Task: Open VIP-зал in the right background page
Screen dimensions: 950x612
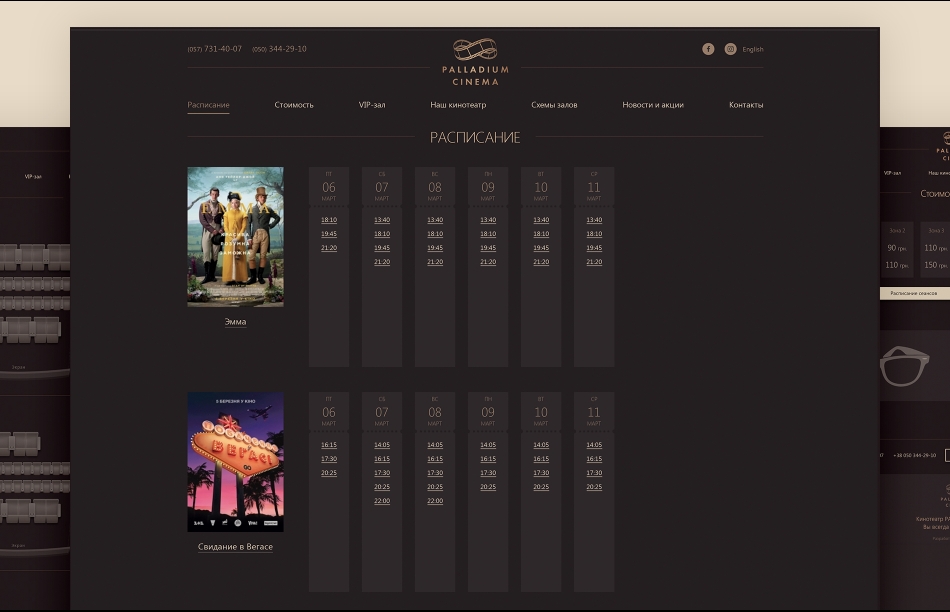Action: click(892, 173)
